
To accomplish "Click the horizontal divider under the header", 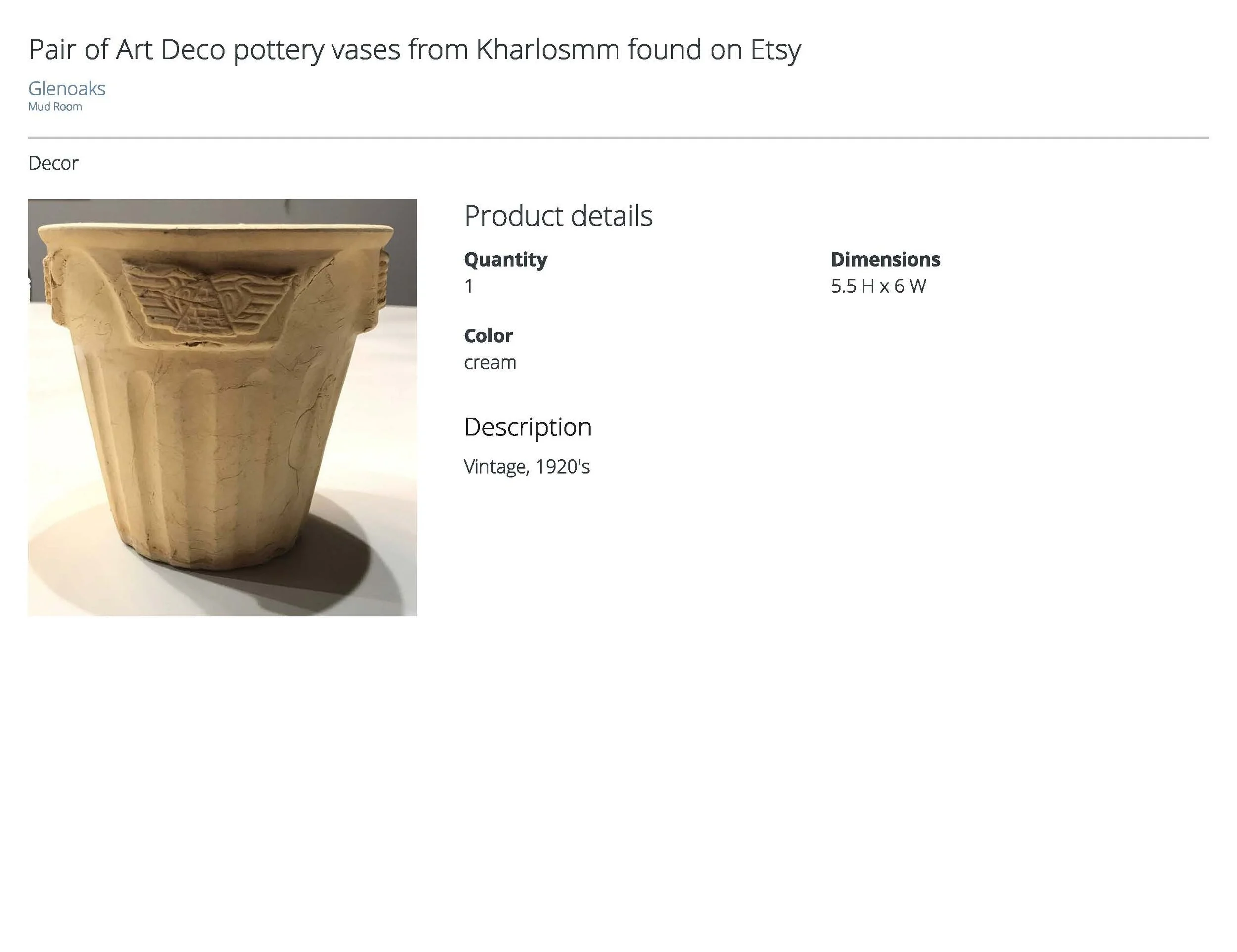I will (618, 137).
